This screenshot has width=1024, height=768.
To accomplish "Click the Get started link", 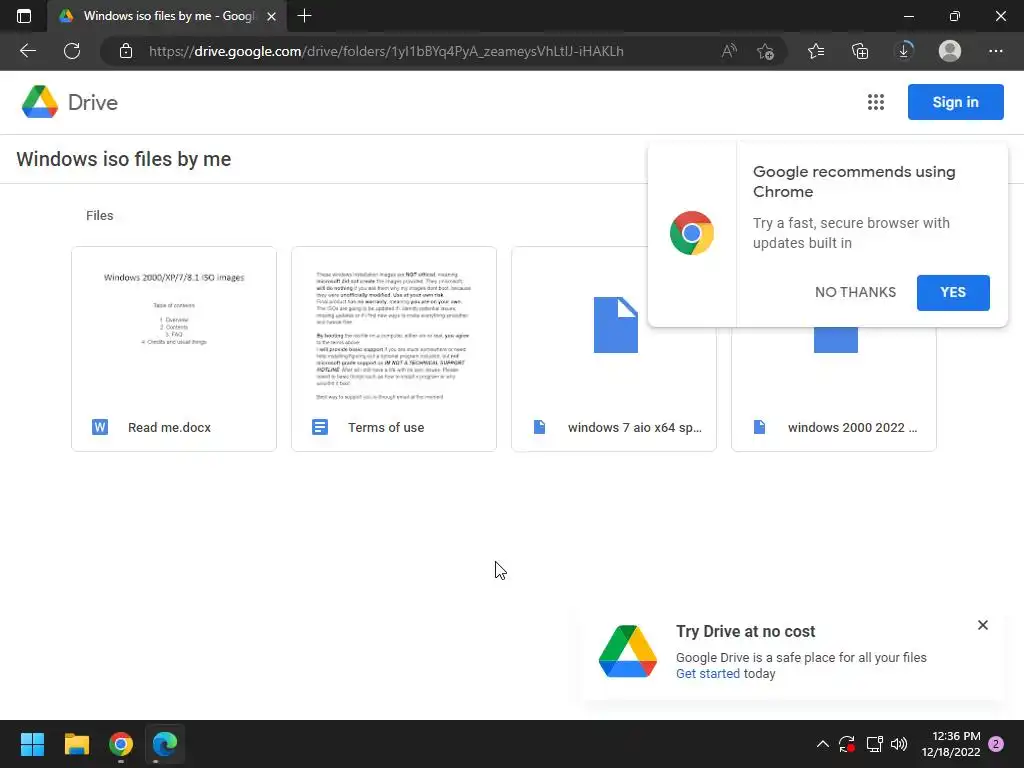I will tap(708, 674).
